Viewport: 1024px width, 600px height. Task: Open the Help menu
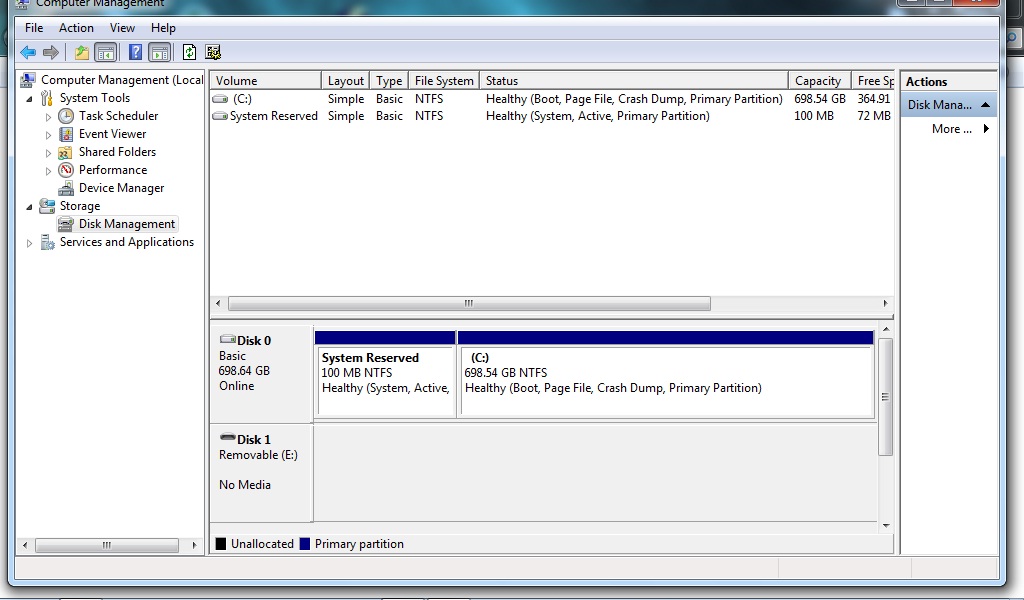click(x=163, y=28)
